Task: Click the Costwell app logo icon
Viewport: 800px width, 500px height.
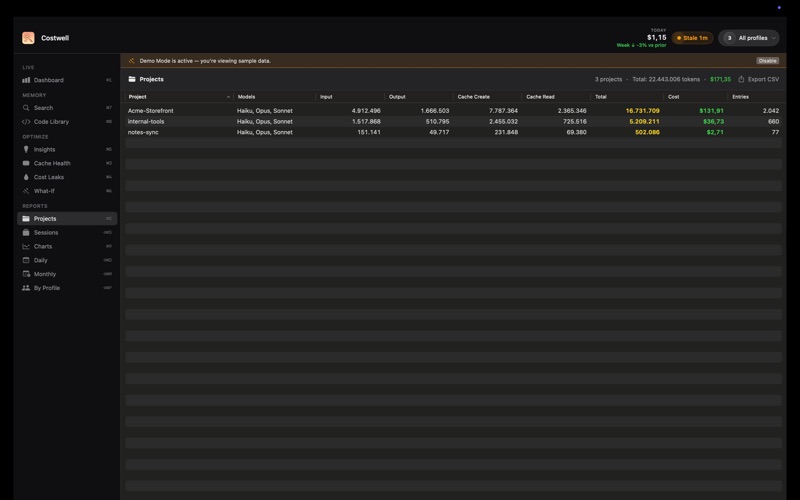Action: [28, 38]
